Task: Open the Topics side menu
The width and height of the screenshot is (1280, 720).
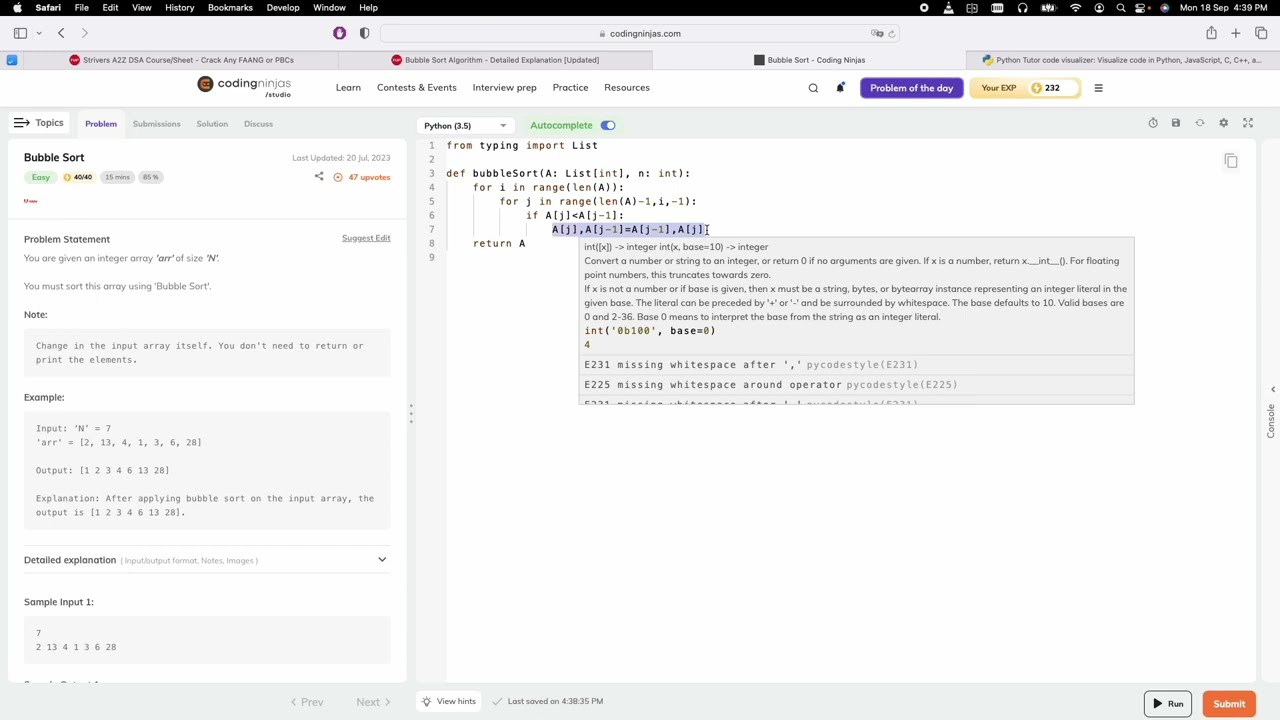Action: 38,123
